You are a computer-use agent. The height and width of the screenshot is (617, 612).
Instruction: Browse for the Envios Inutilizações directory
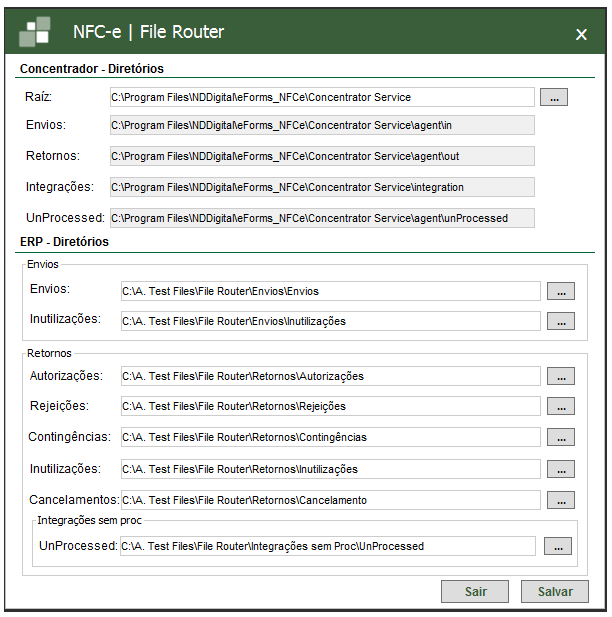[x=561, y=321]
